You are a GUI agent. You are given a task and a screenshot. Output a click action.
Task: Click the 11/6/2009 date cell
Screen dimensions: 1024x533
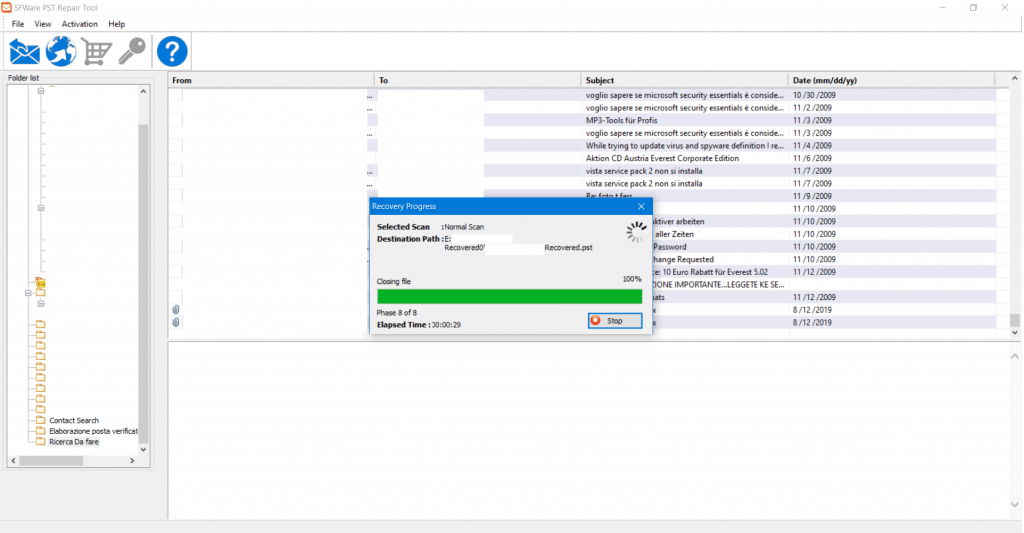pyautogui.click(x=812, y=158)
